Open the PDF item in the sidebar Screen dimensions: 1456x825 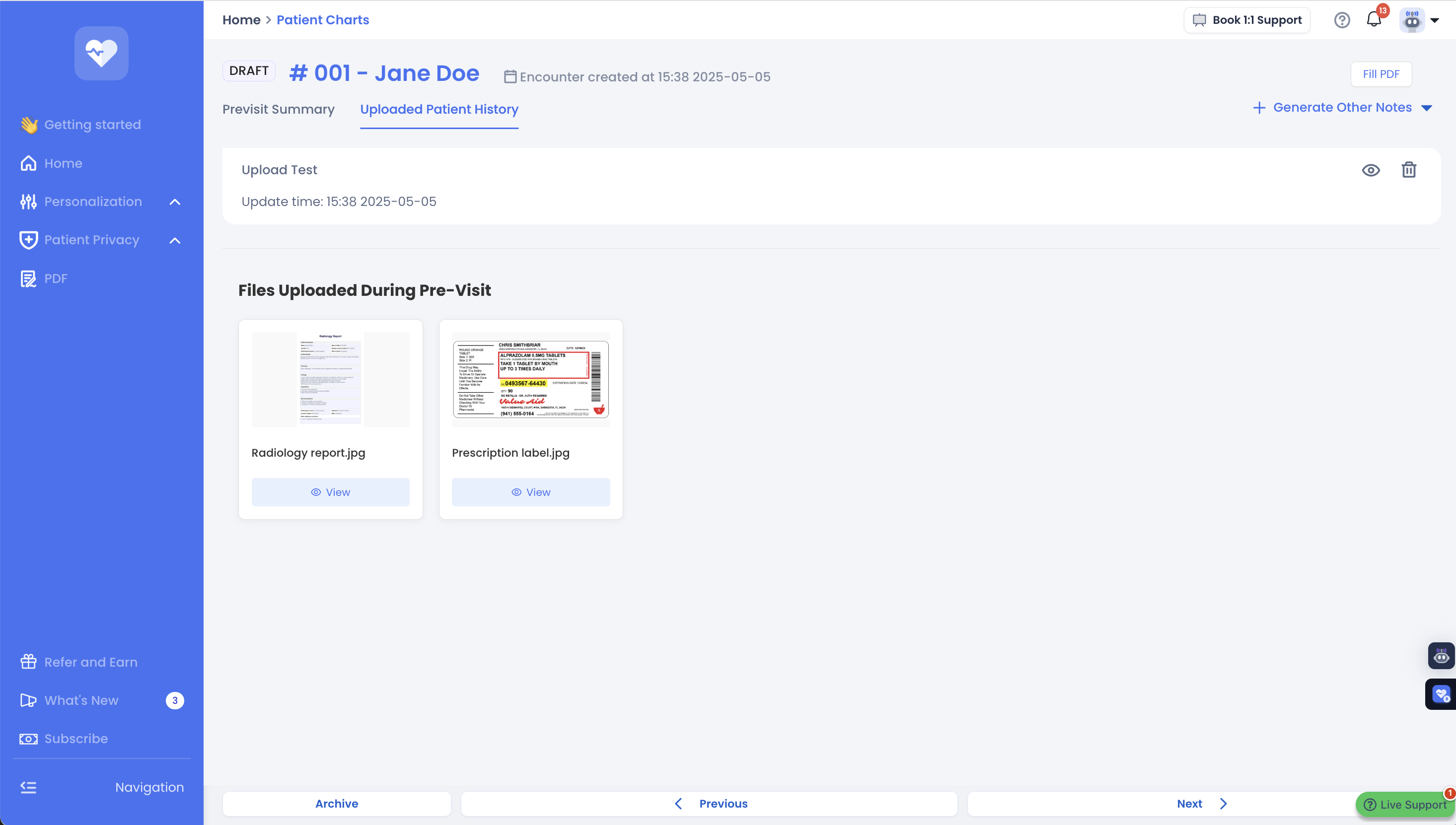click(x=55, y=278)
